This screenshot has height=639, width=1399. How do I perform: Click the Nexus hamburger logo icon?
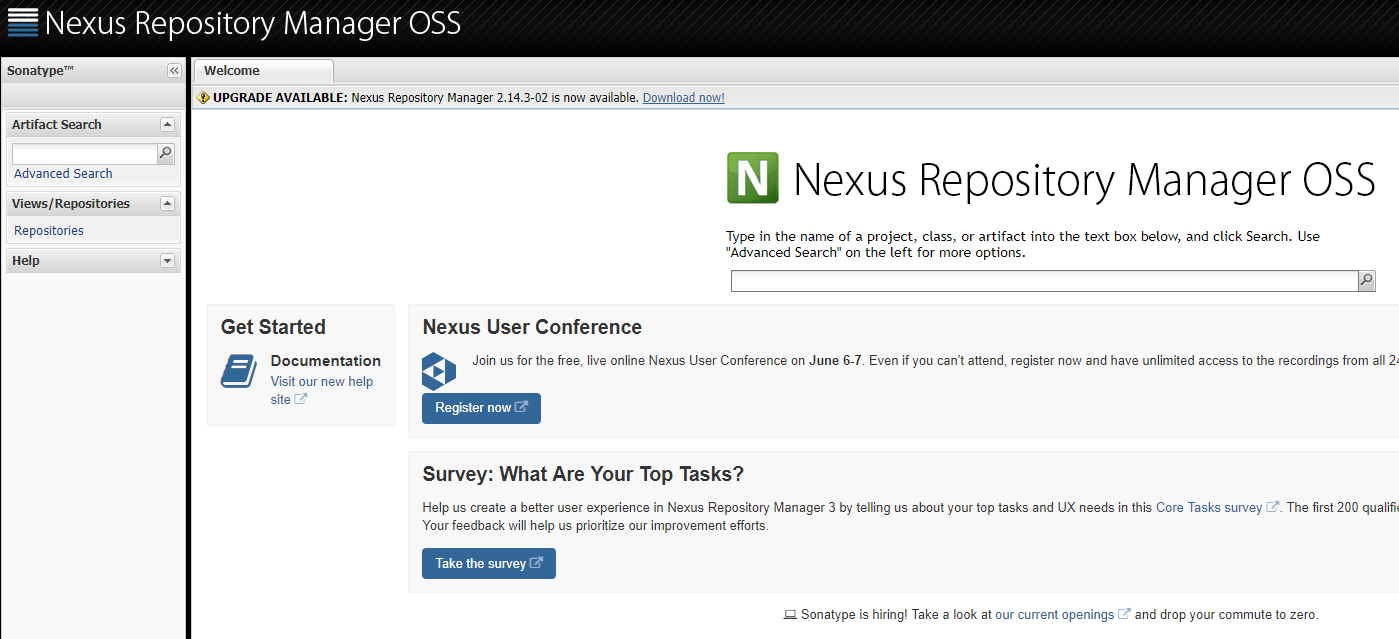[22, 22]
